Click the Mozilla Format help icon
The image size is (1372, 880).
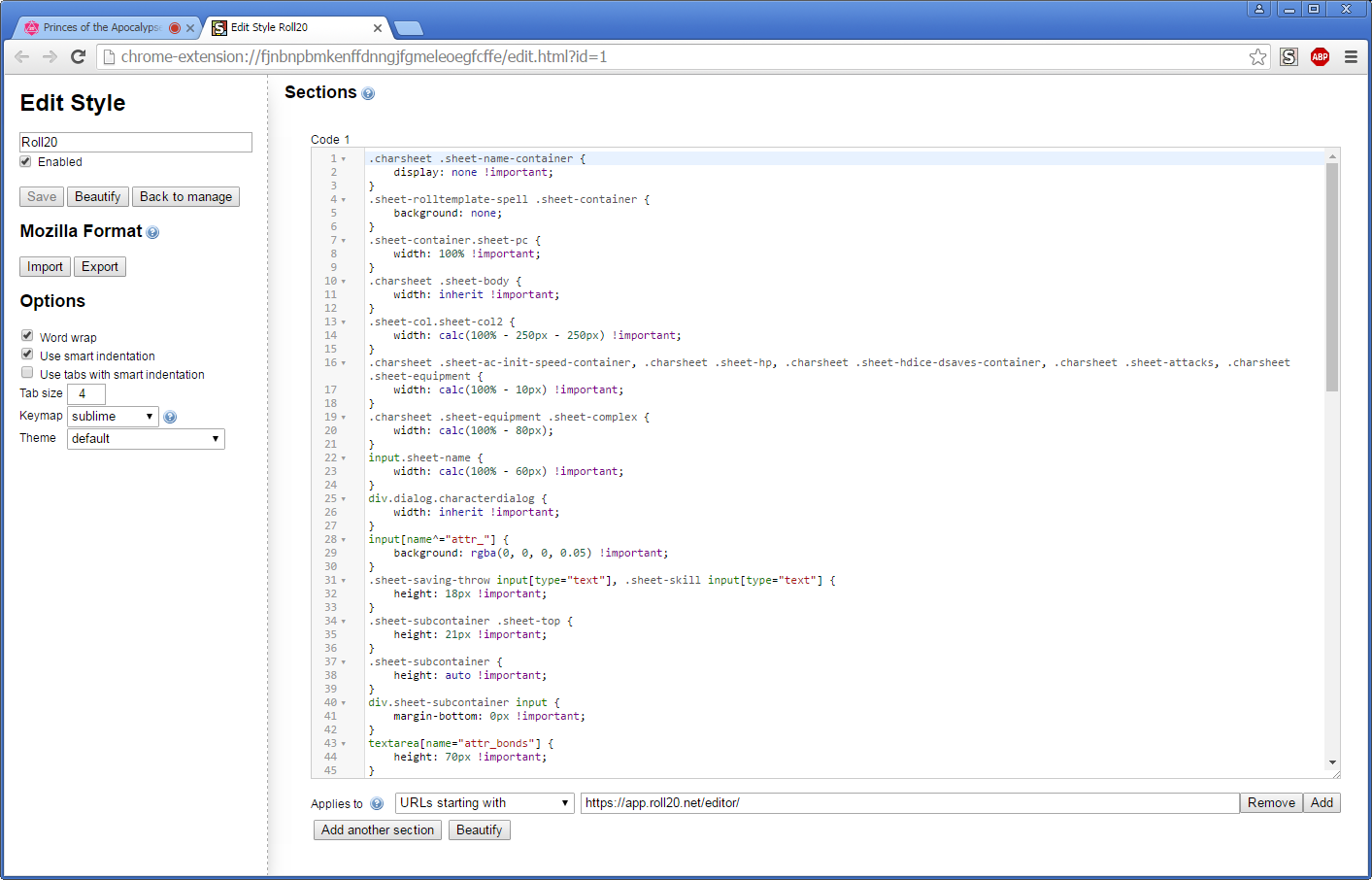(152, 232)
